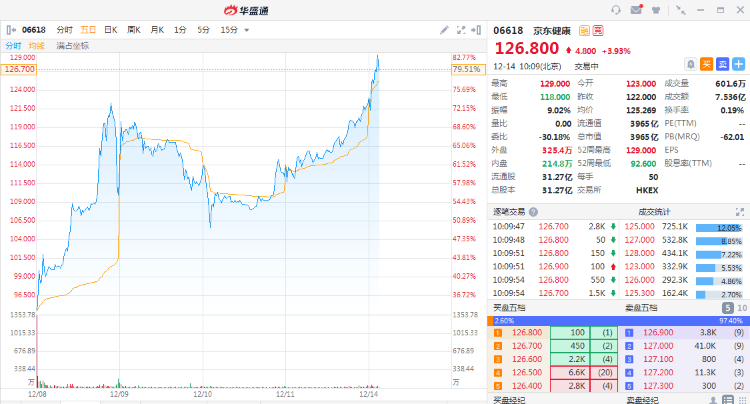The height and width of the screenshot is (404, 750).
Task: Click the 6.6K volume cell of bid 4
Action: (569, 372)
